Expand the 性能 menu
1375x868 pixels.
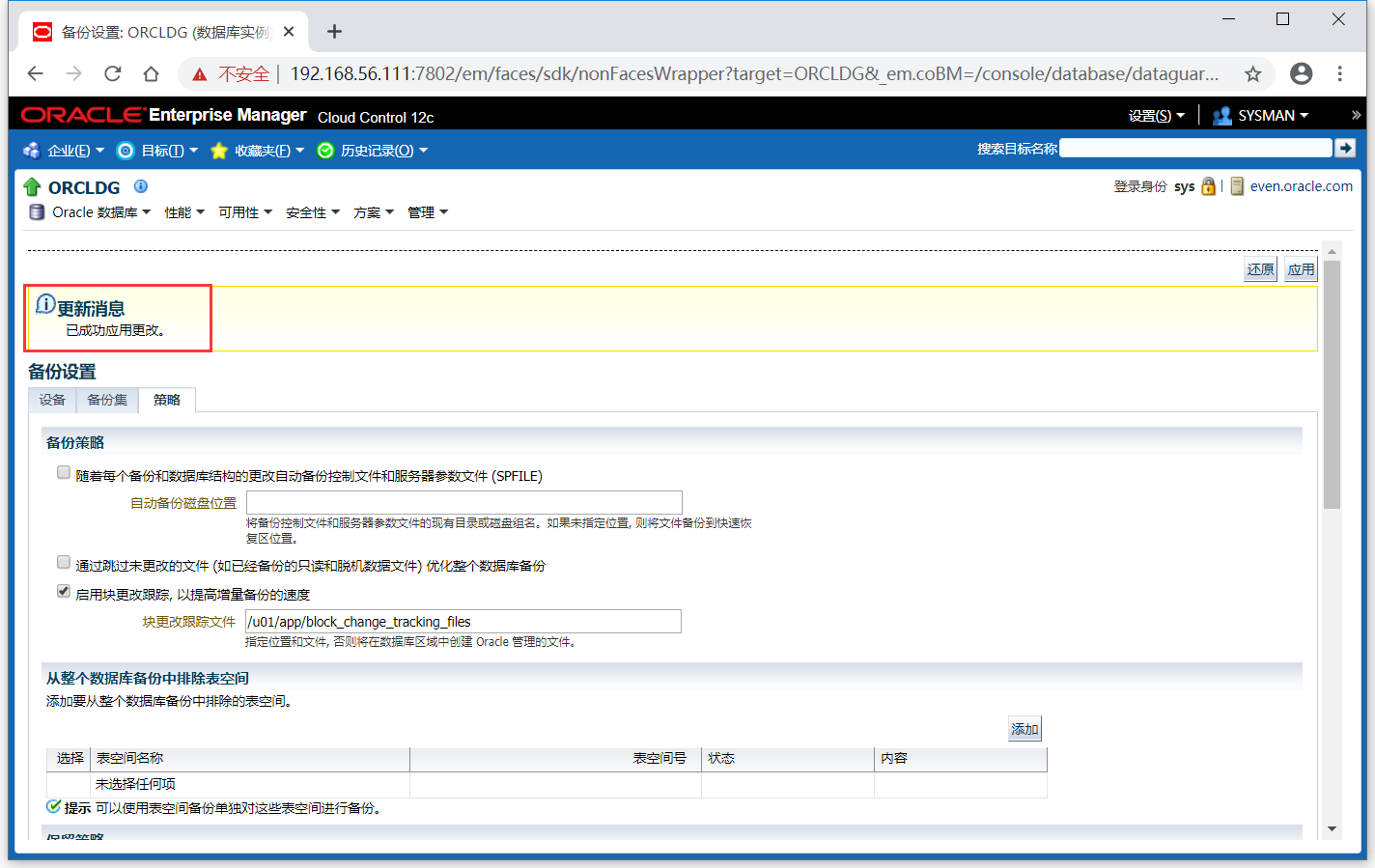tap(184, 212)
